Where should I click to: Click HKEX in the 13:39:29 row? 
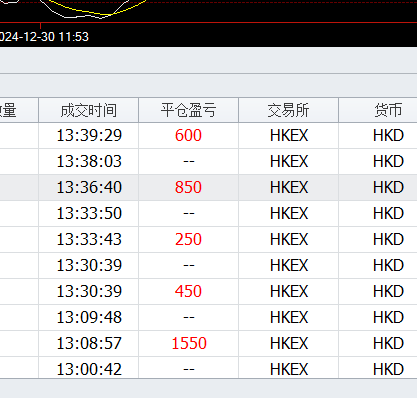coord(289,135)
